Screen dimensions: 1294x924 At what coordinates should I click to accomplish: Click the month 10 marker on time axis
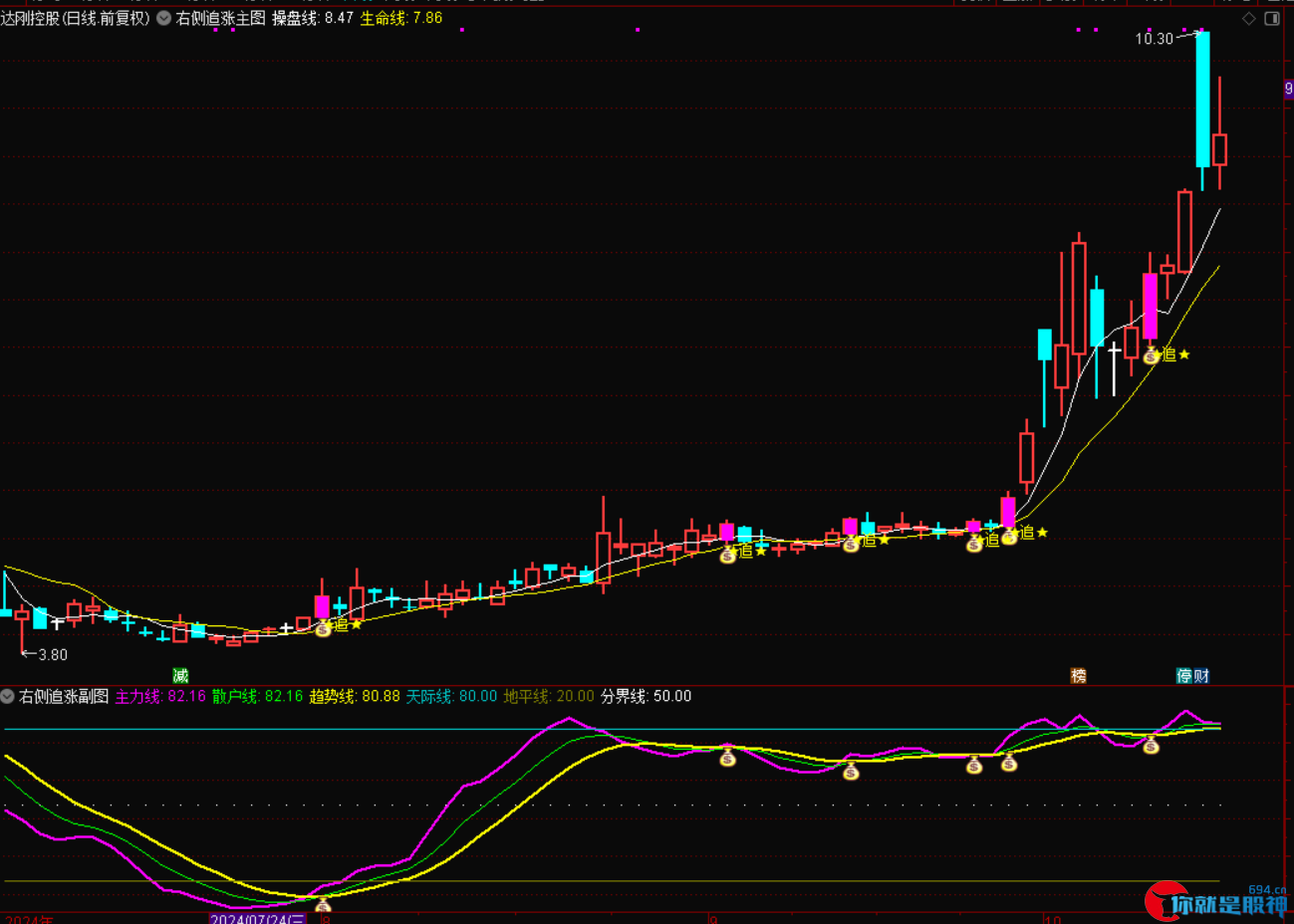1055,919
